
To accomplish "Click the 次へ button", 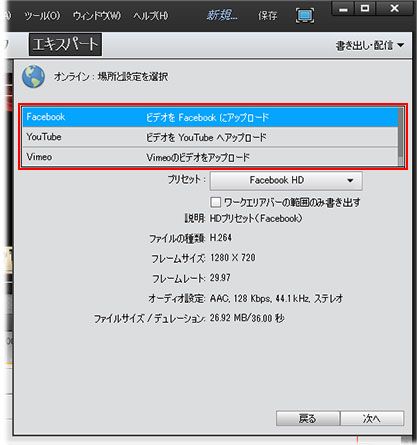I will [372, 418].
